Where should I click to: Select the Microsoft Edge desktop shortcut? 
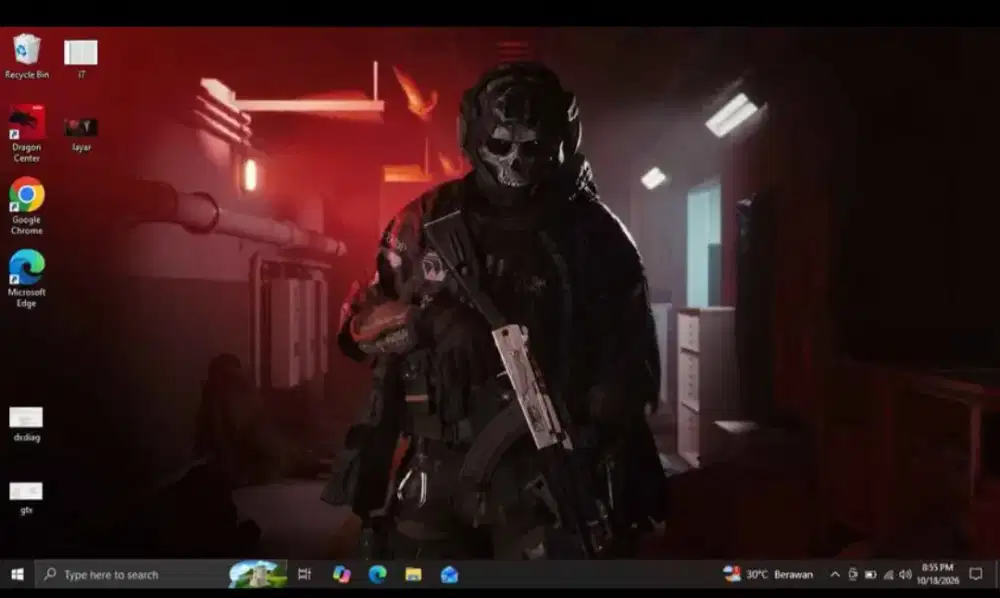tap(26, 279)
